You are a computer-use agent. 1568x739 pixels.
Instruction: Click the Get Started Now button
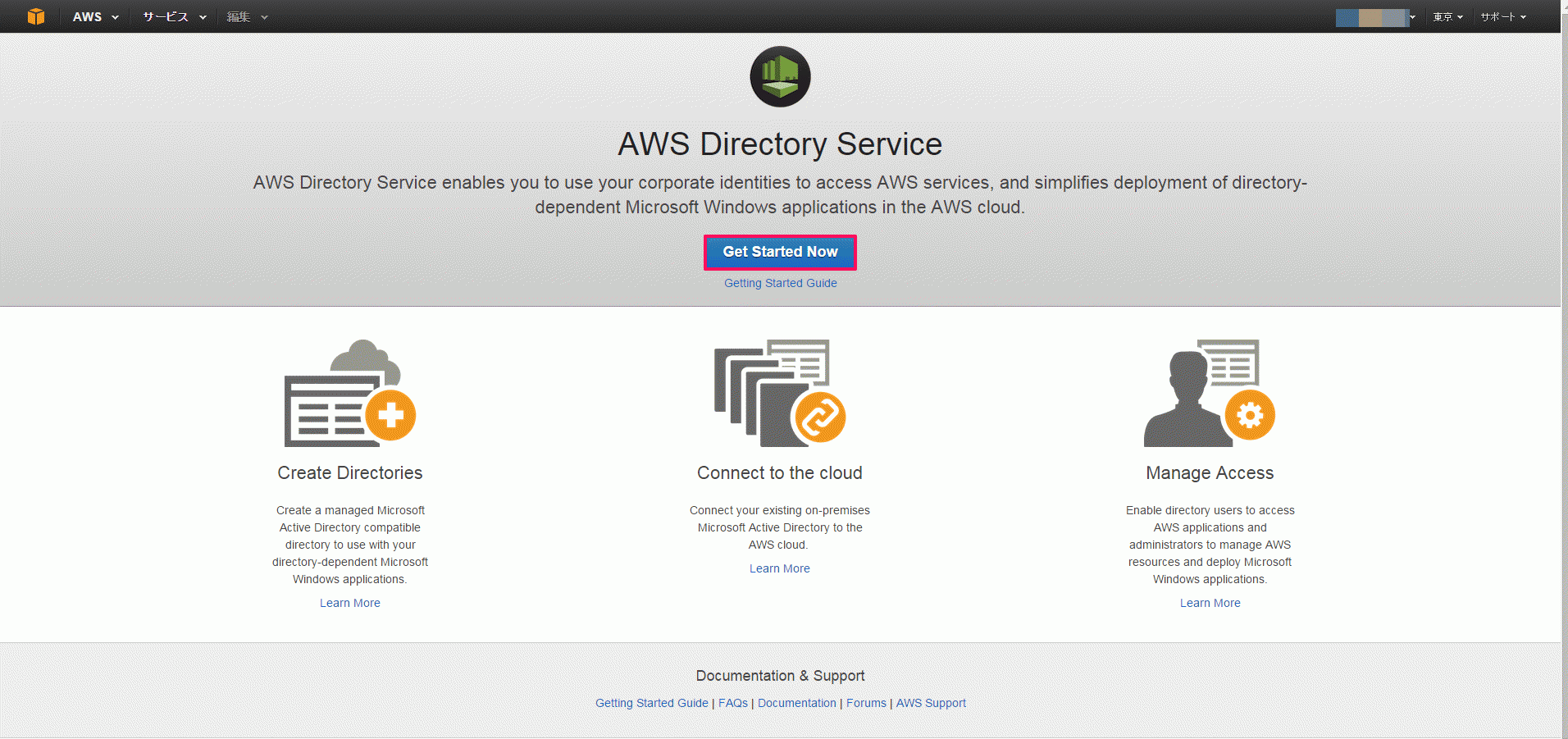[780, 252]
